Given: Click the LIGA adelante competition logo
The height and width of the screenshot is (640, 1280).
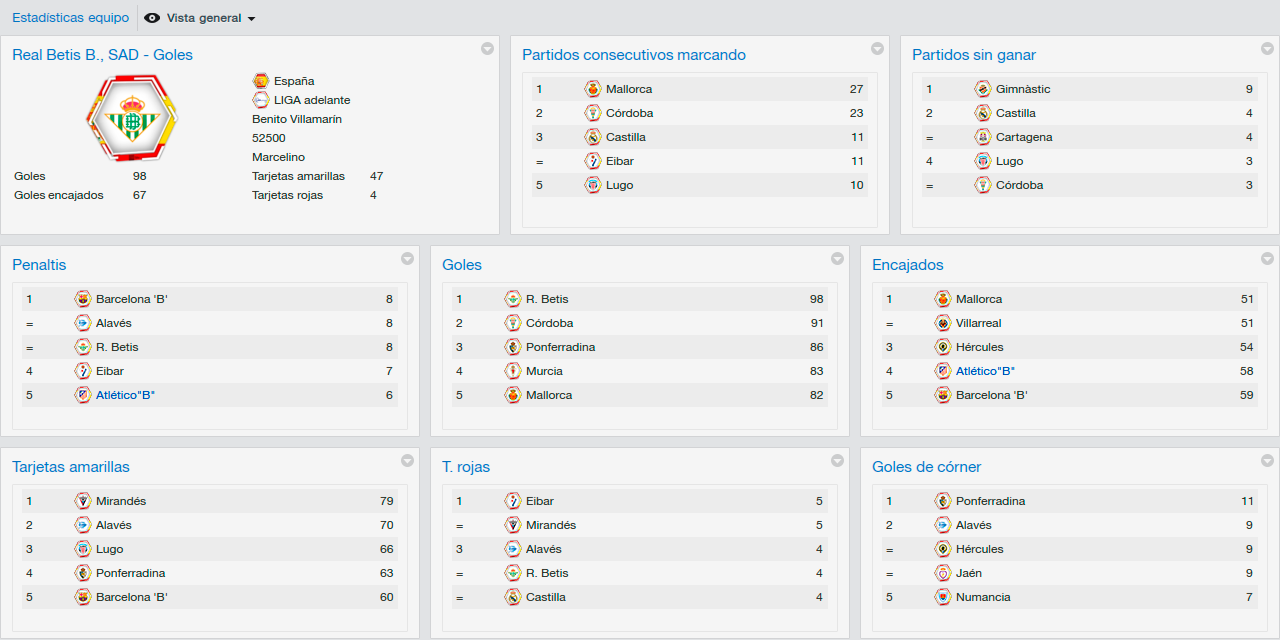Looking at the screenshot, I should (x=261, y=100).
